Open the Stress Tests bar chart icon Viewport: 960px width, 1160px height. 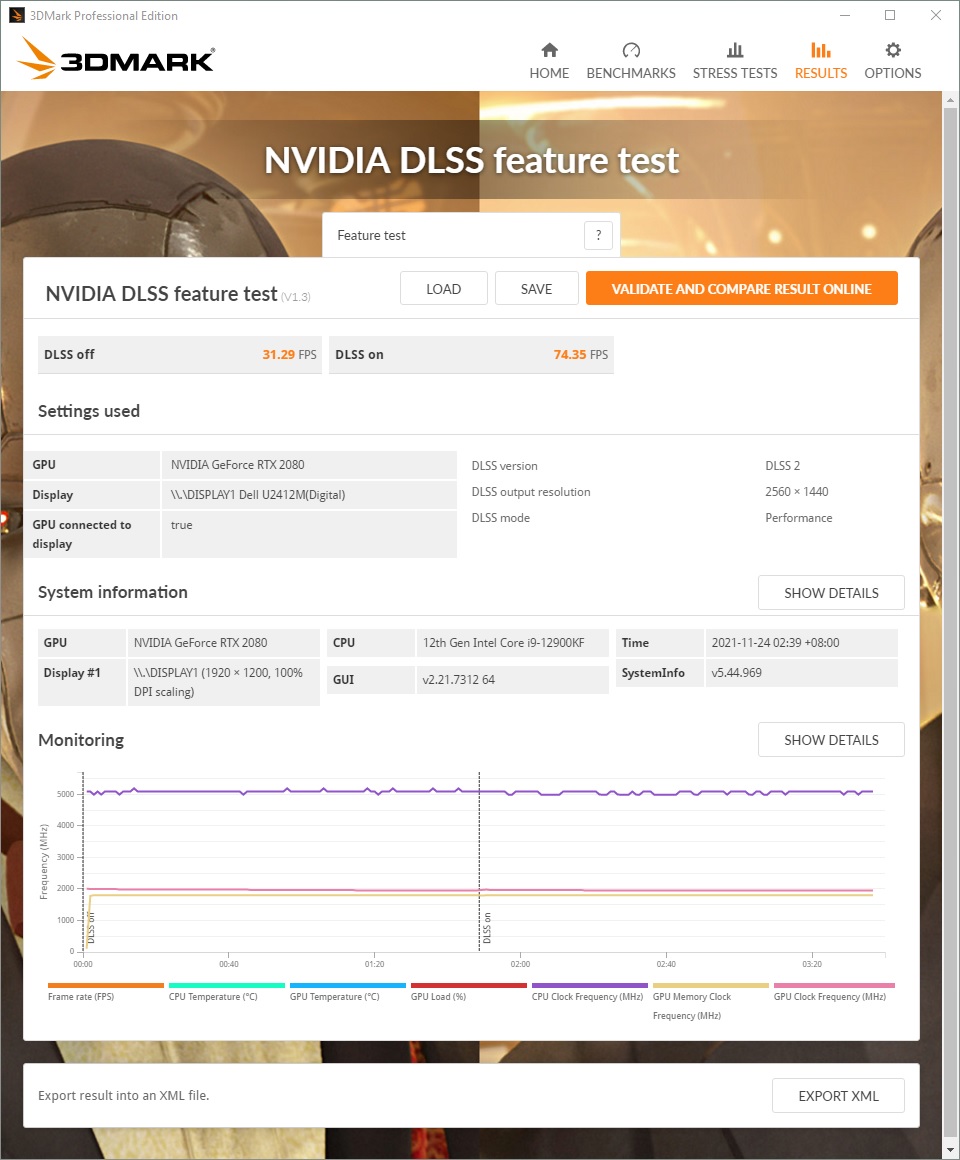[735, 50]
